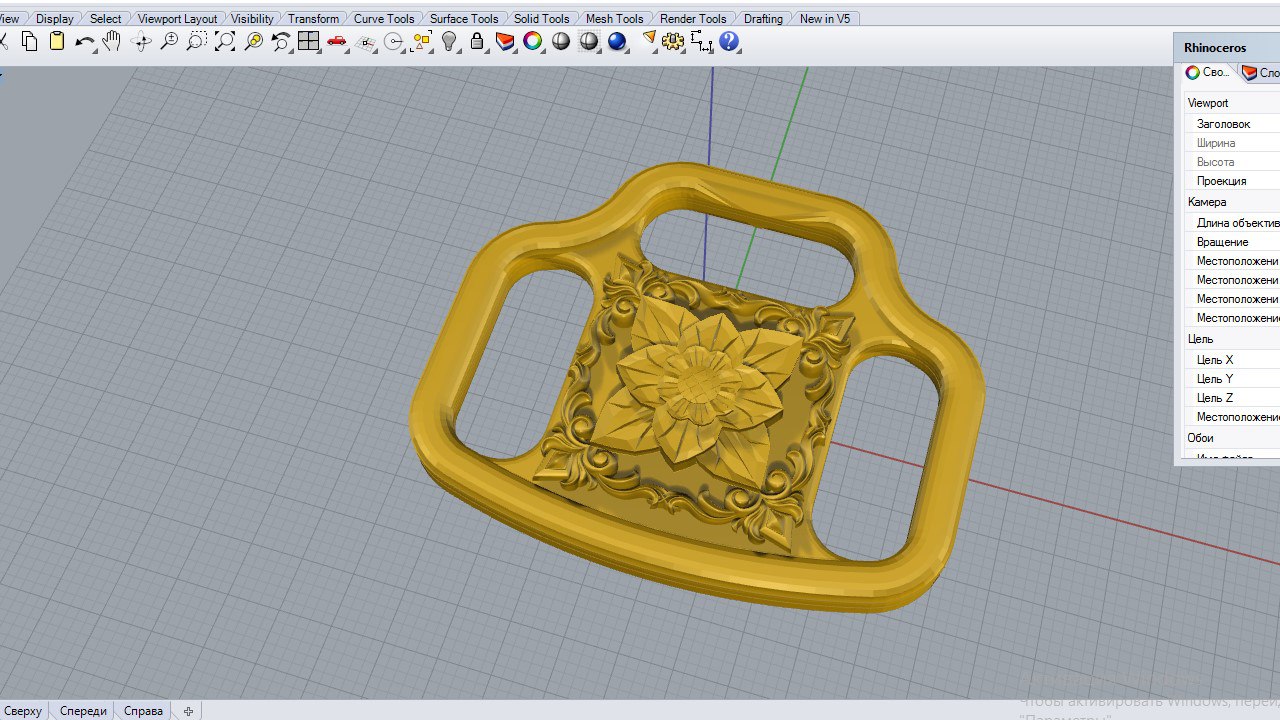Click the Lock padlock icon
The image size is (1280, 720).
coord(477,42)
